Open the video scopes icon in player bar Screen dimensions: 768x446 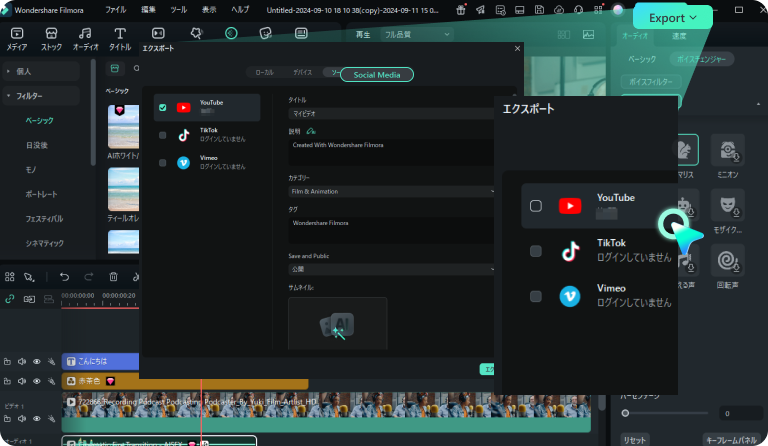click(588, 35)
